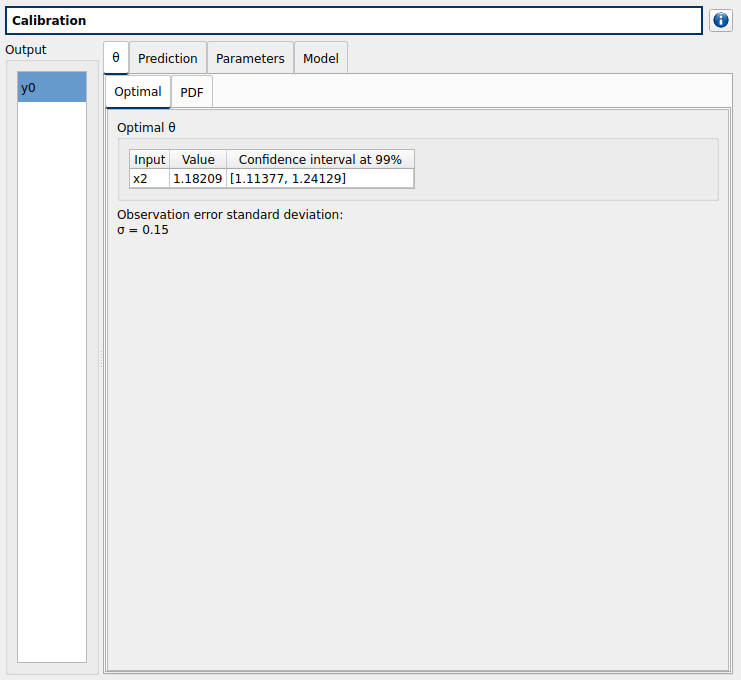Image resolution: width=741 pixels, height=680 pixels.
Task: Click the Observation error standard deviation label
Action: tap(230, 214)
